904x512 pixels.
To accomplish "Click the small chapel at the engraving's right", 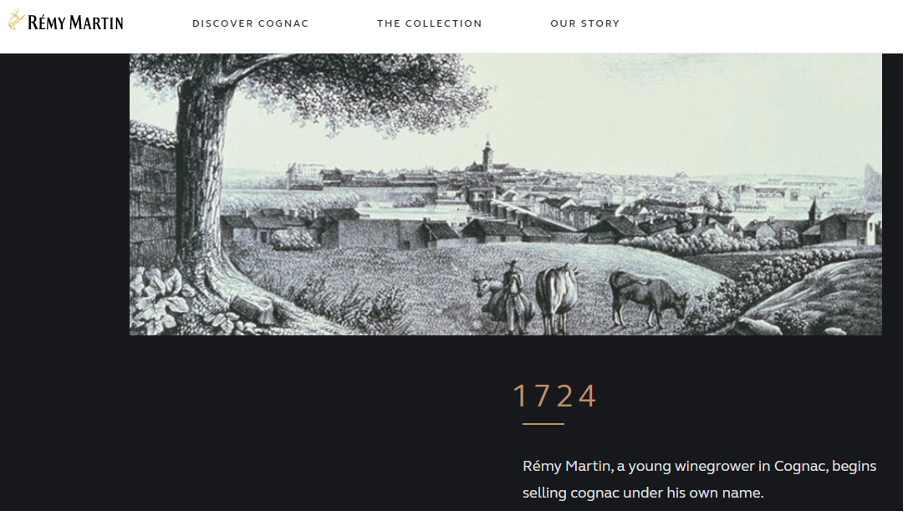I will 813,214.
